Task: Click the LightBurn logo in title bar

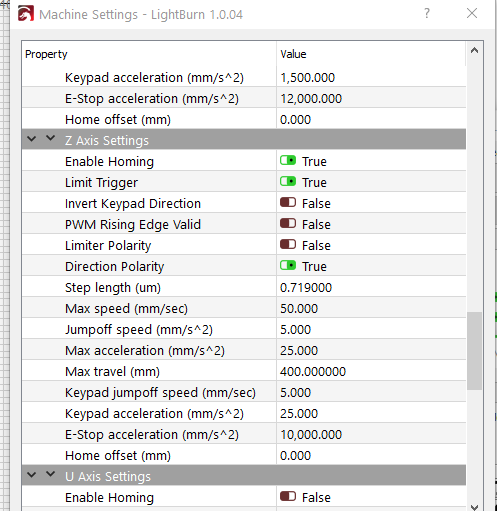Action: point(26,14)
